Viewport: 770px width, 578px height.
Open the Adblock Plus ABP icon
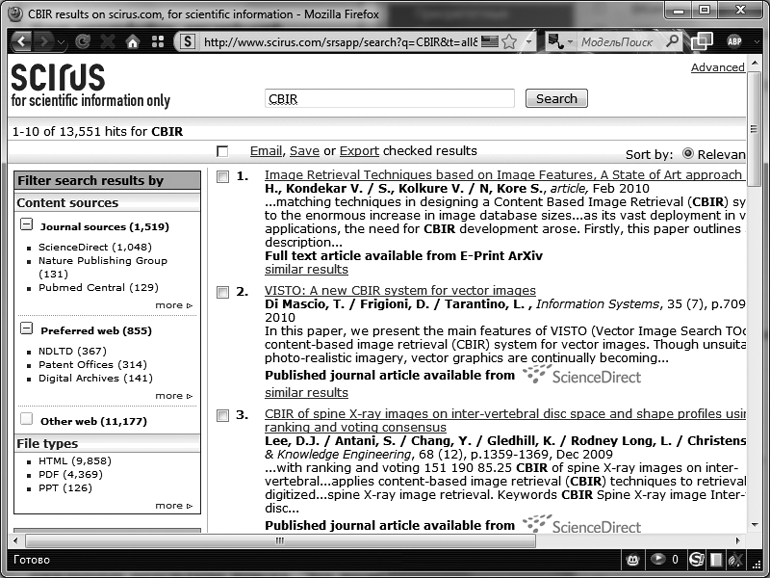pyautogui.click(x=735, y=42)
